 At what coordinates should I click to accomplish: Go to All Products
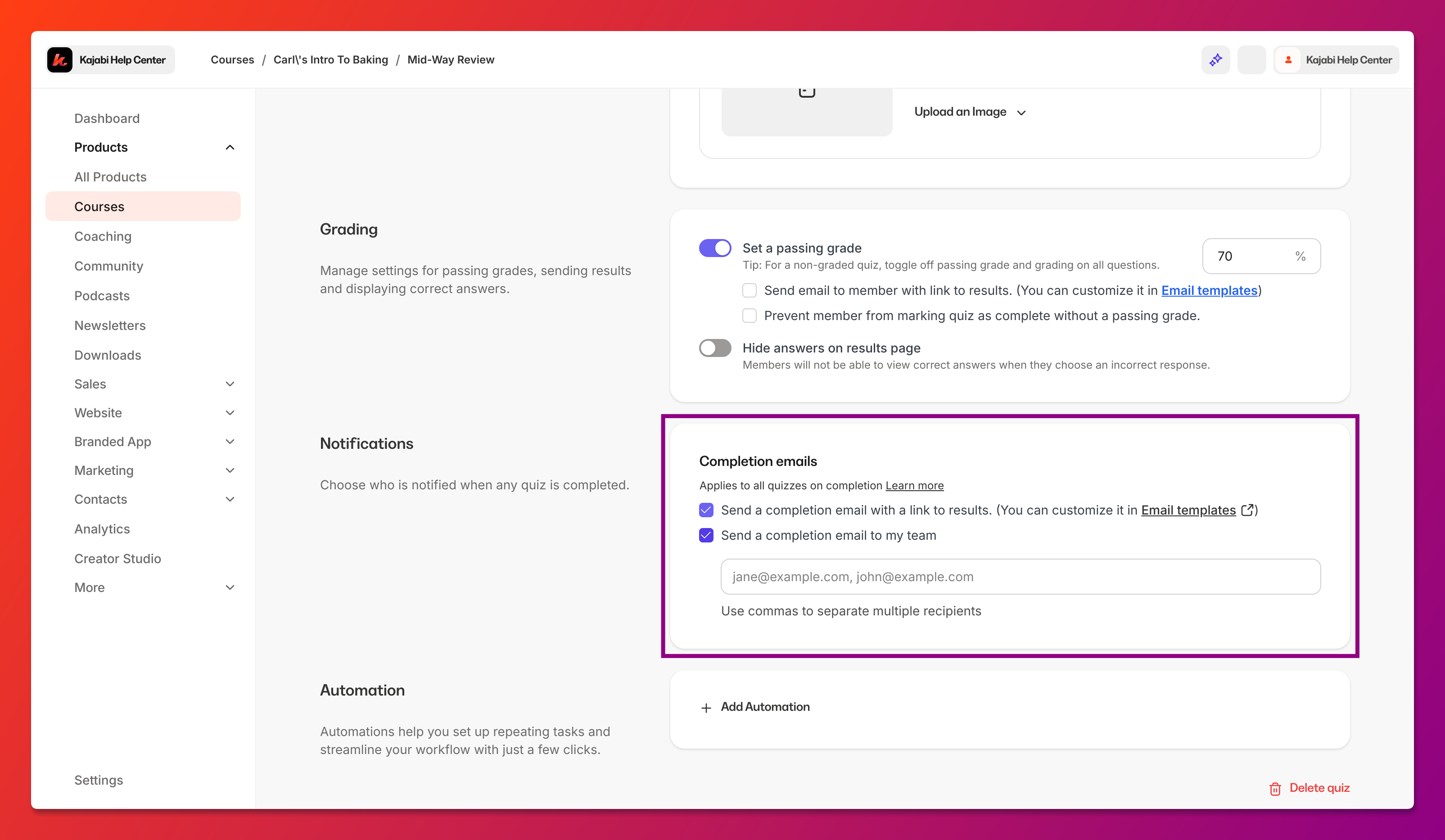(x=110, y=176)
